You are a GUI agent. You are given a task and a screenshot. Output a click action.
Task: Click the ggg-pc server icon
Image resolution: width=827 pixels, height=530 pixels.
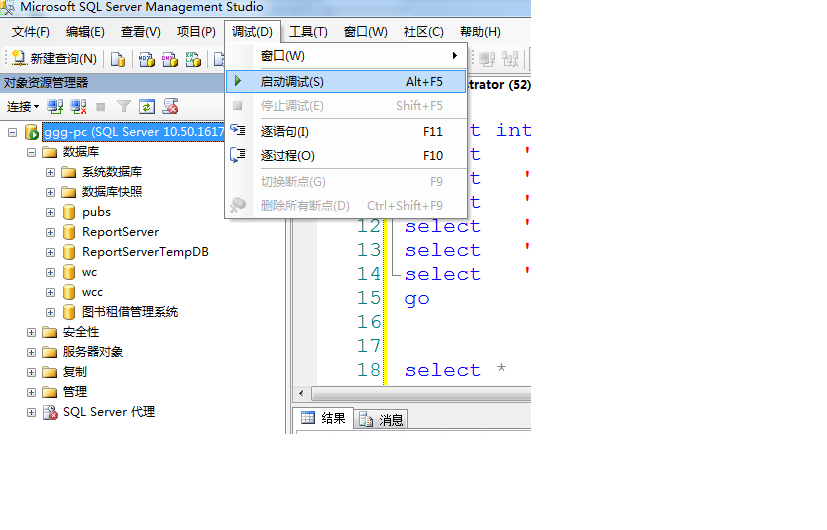tap(32, 132)
